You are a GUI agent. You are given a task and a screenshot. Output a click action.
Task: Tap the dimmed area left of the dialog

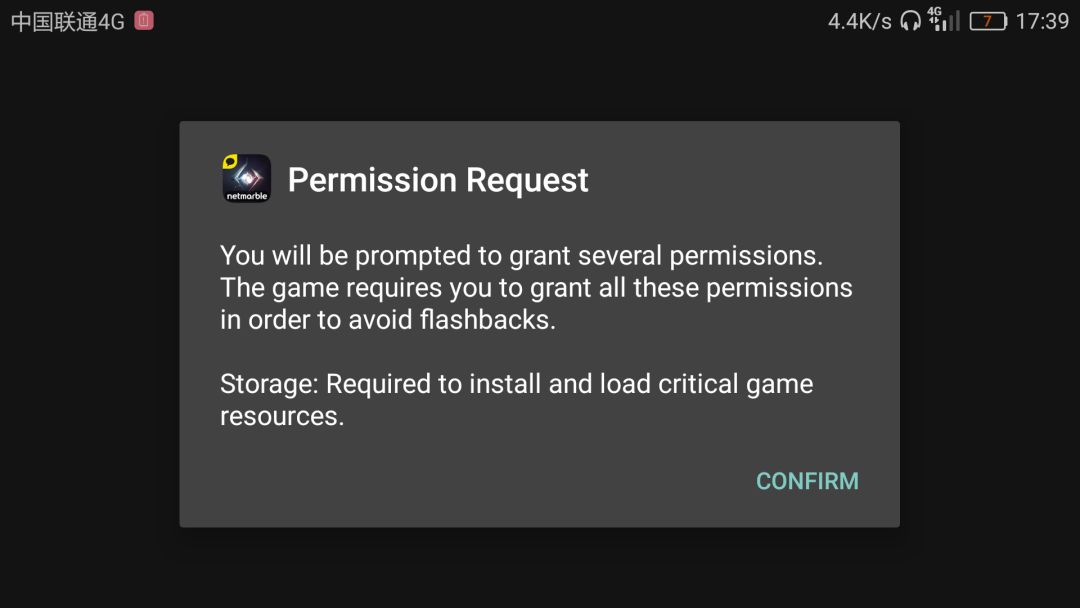tap(90, 320)
